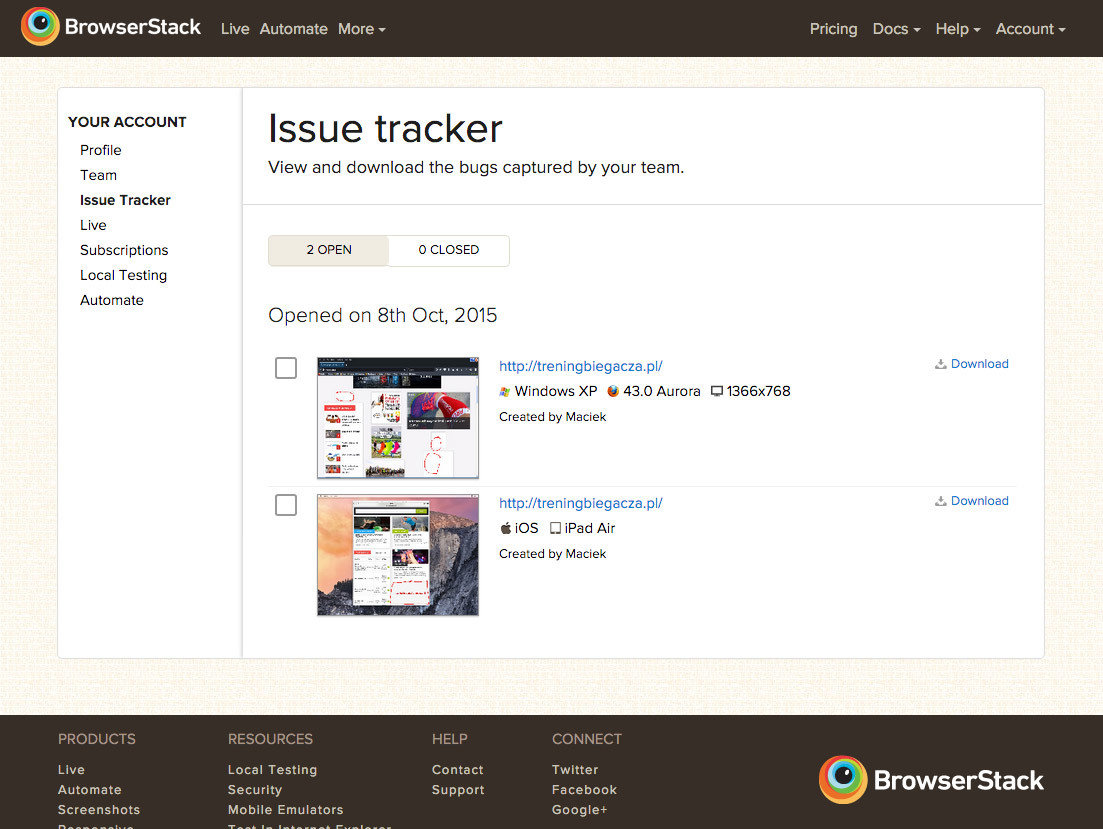Open the Help dropdown menu

coord(957,29)
